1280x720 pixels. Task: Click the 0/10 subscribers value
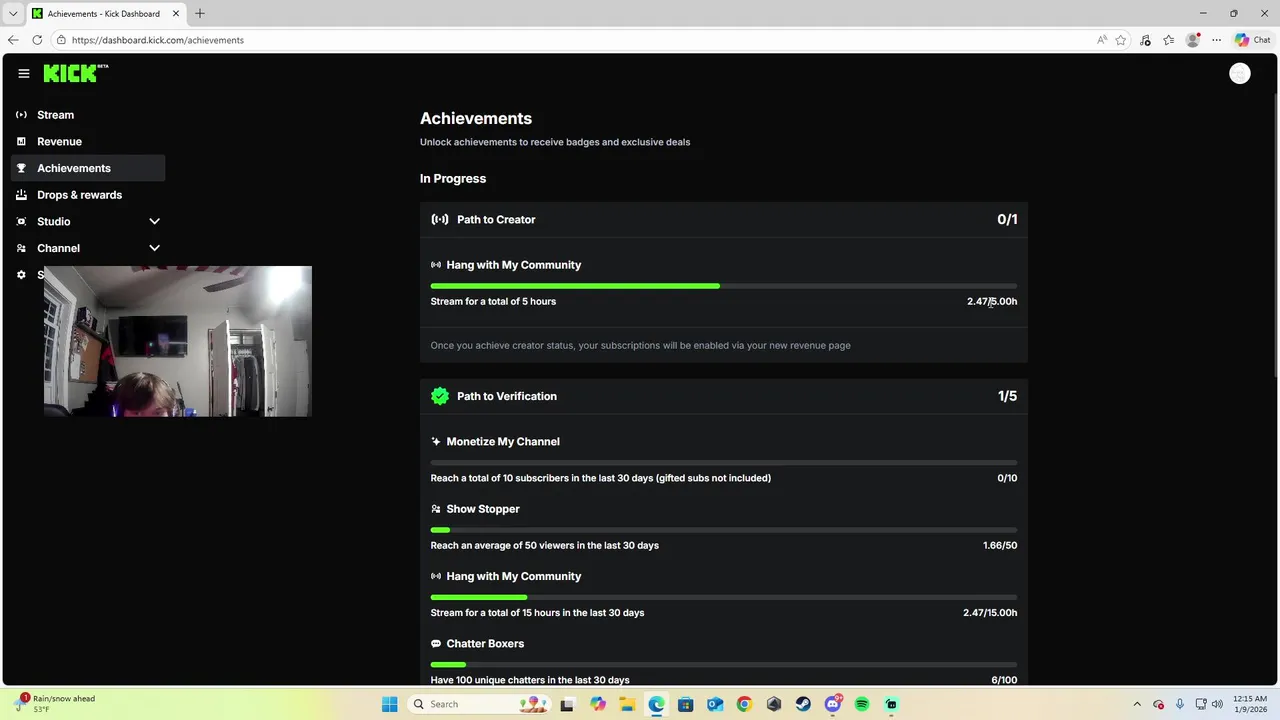click(1007, 478)
